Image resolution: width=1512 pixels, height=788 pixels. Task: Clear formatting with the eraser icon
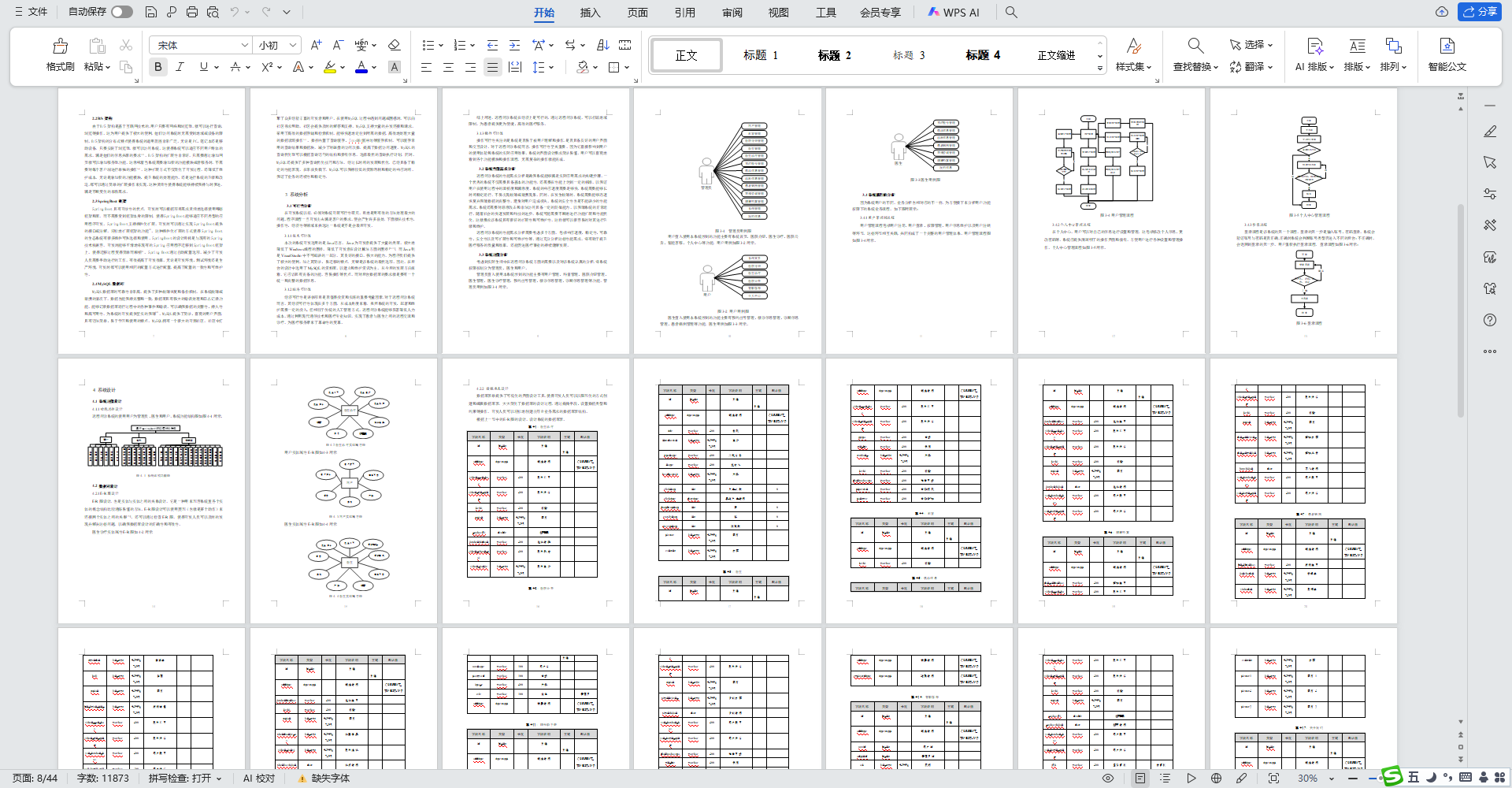(395, 45)
